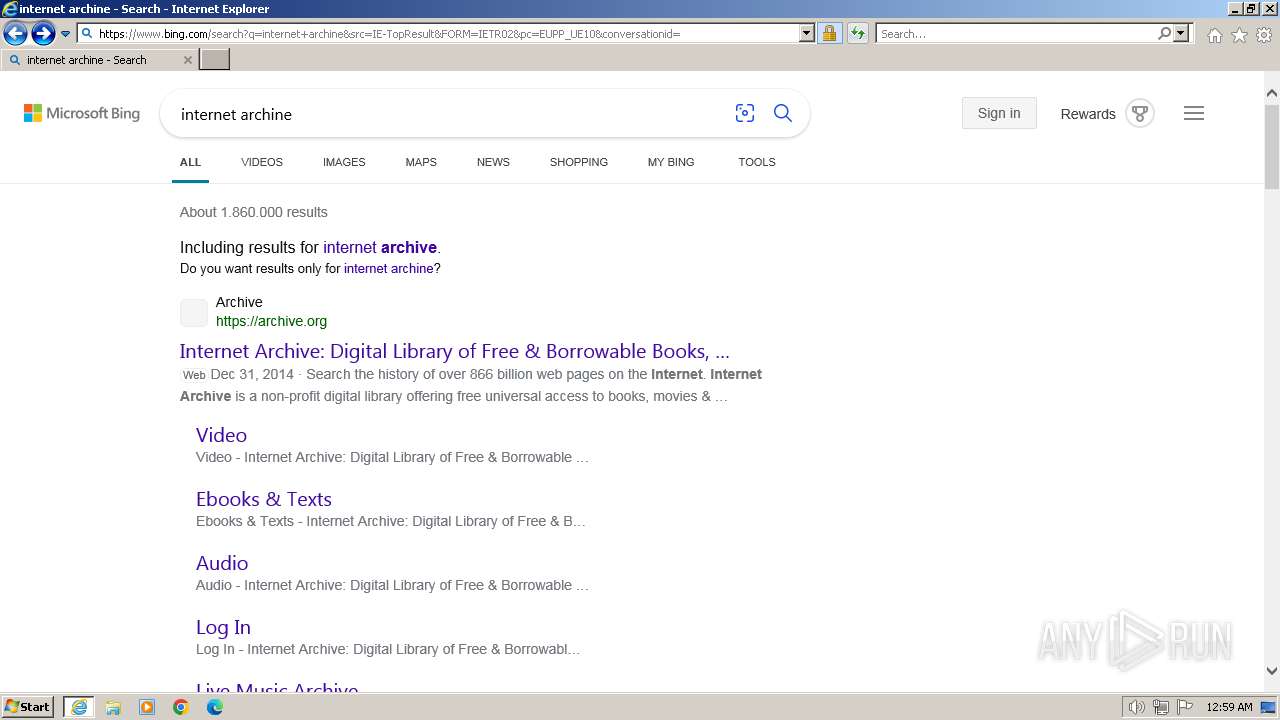
Task: Expand the IE search provider dropdown
Action: 1181,34
